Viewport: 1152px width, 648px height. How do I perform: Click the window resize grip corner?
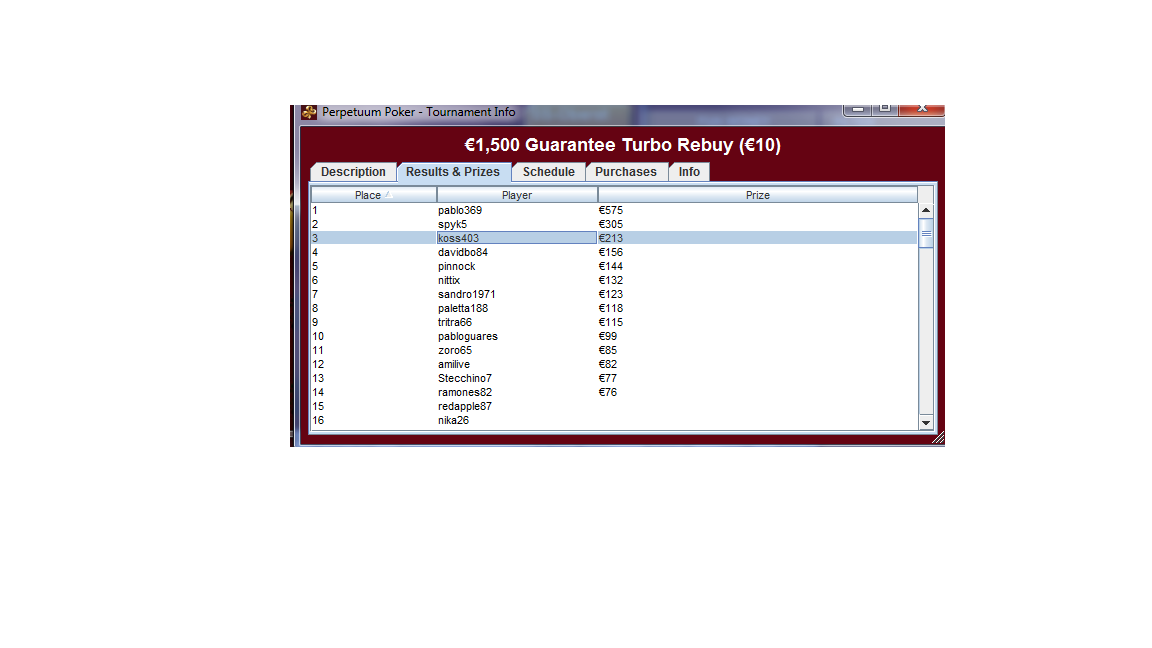(938, 438)
